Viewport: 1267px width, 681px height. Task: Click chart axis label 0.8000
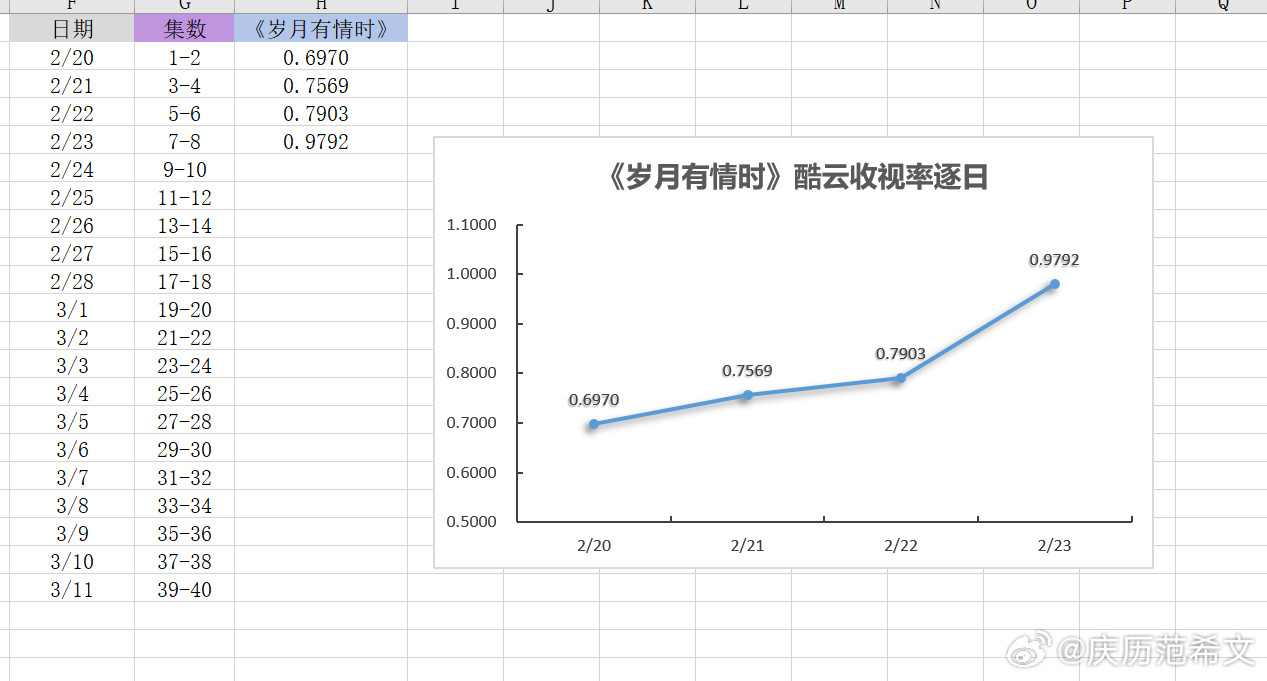471,373
